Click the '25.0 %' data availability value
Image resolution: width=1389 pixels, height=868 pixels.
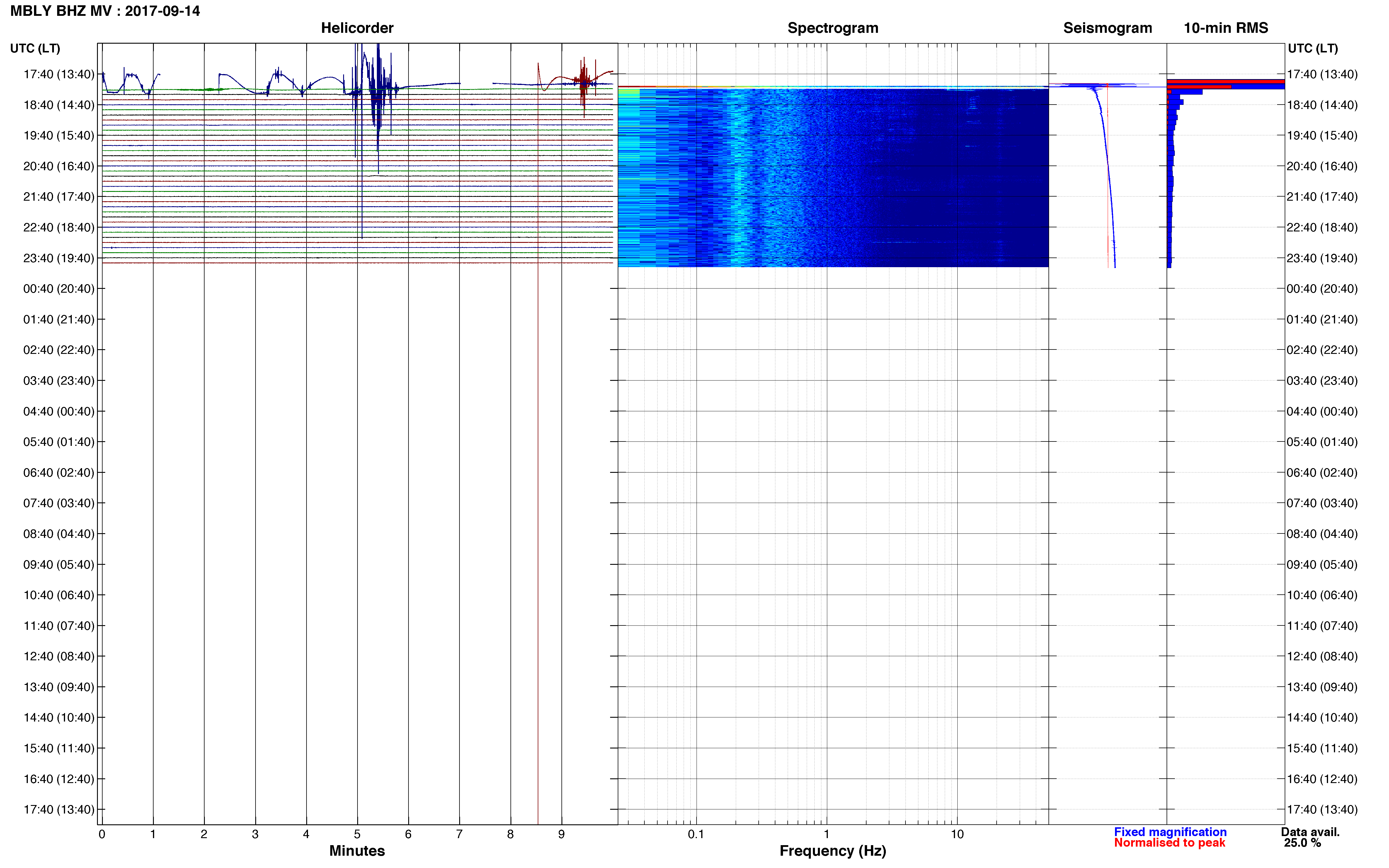(x=1302, y=843)
